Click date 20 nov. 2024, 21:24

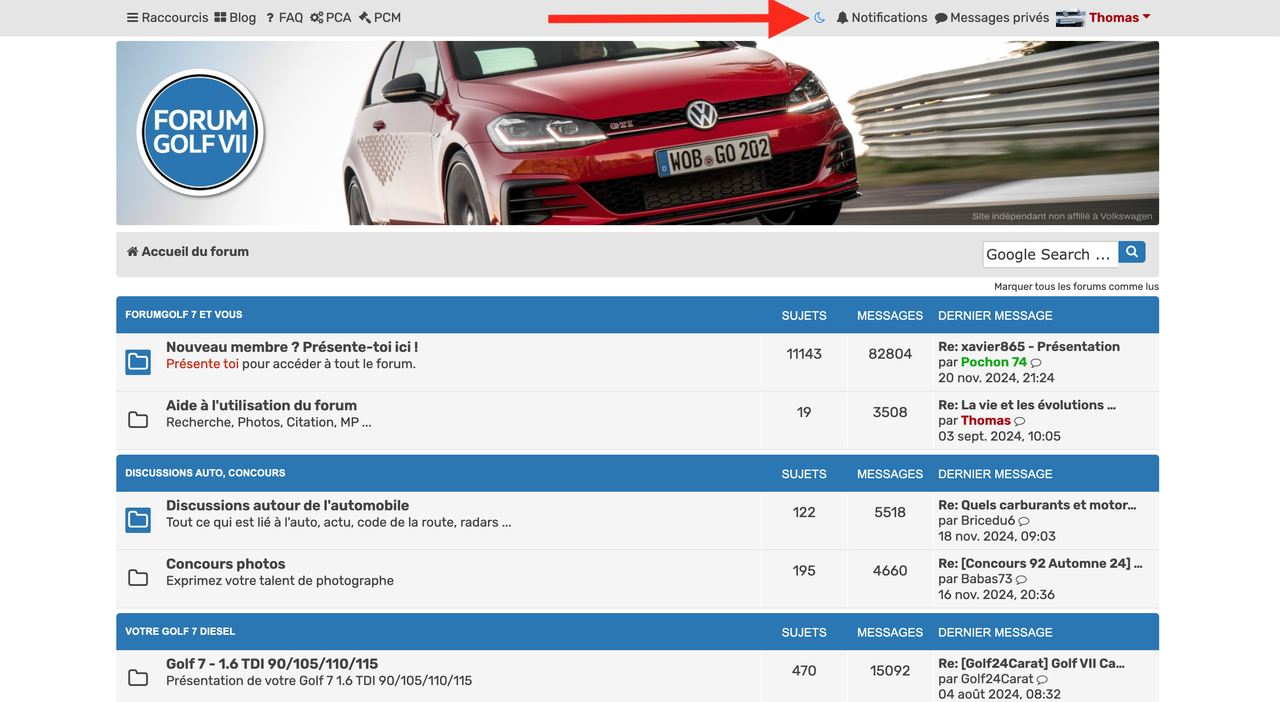click(x=996, y=378)
